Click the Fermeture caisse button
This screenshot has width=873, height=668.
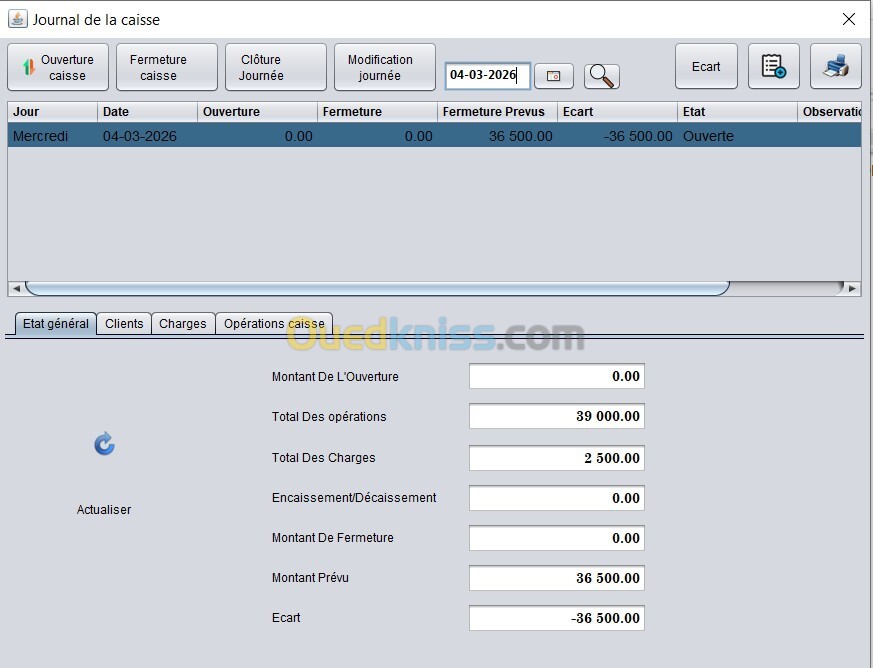coord(166,67)
